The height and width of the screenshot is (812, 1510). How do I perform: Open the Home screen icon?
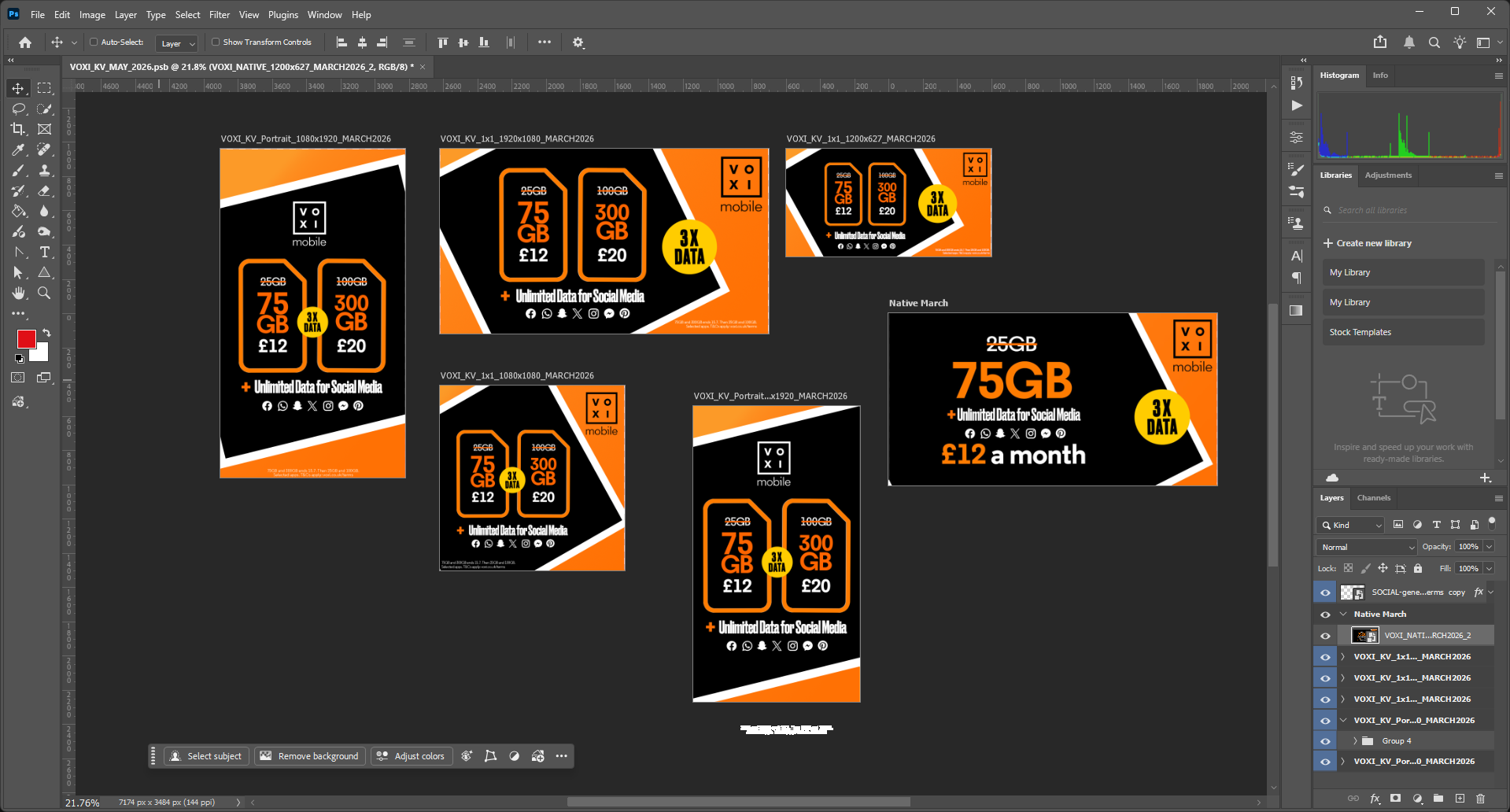[25, 42]
